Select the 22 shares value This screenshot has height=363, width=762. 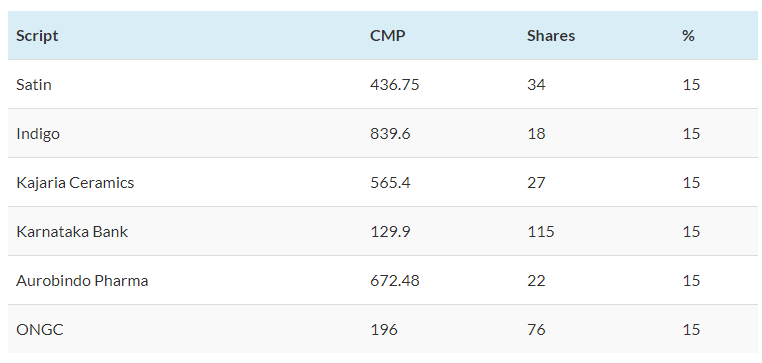coord(537,280)
